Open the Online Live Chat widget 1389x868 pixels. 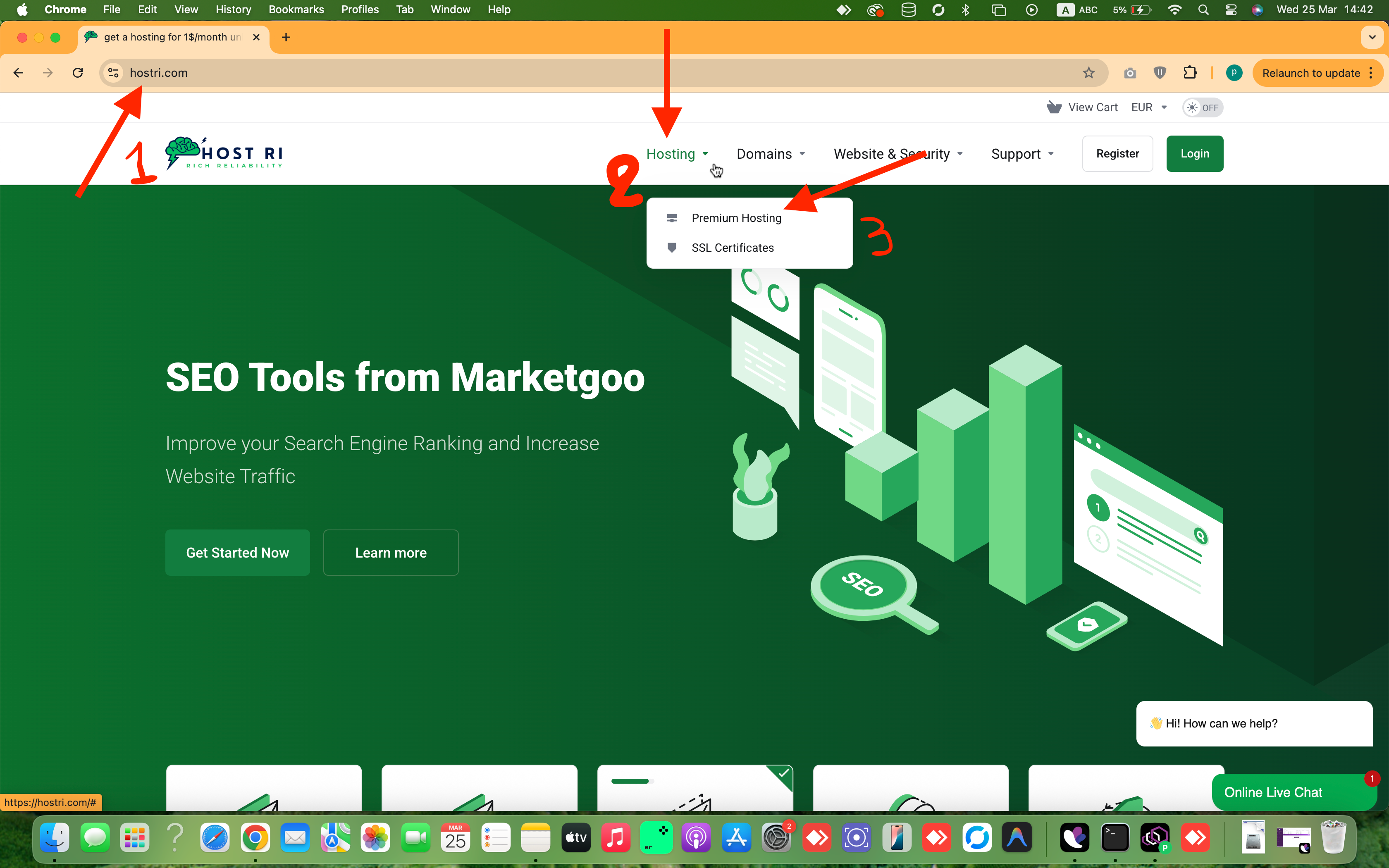coord(1273,792)
